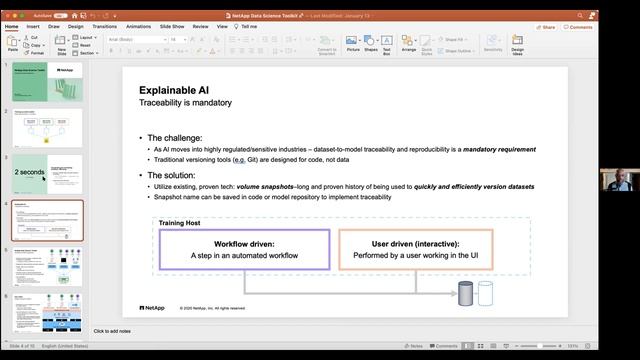Screen dimensions: 640x360
Task: Click the zoom slider in status bar
Action: [538, 346]
